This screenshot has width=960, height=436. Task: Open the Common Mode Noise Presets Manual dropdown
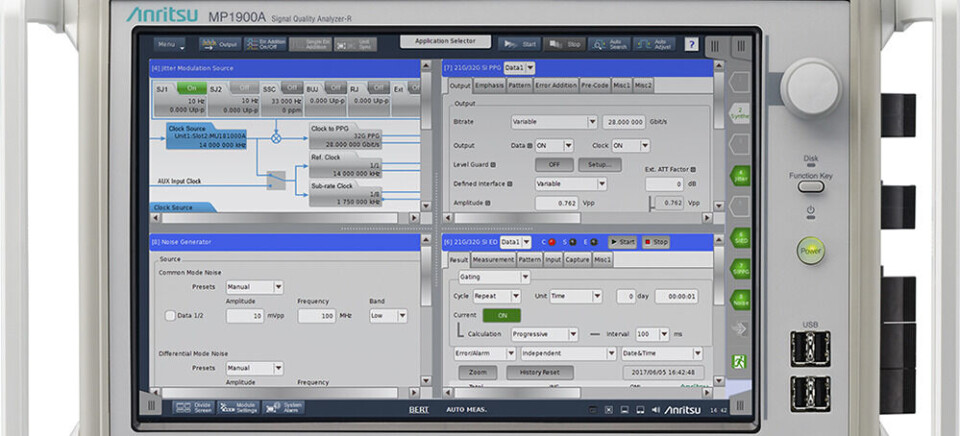pos(255,287)
